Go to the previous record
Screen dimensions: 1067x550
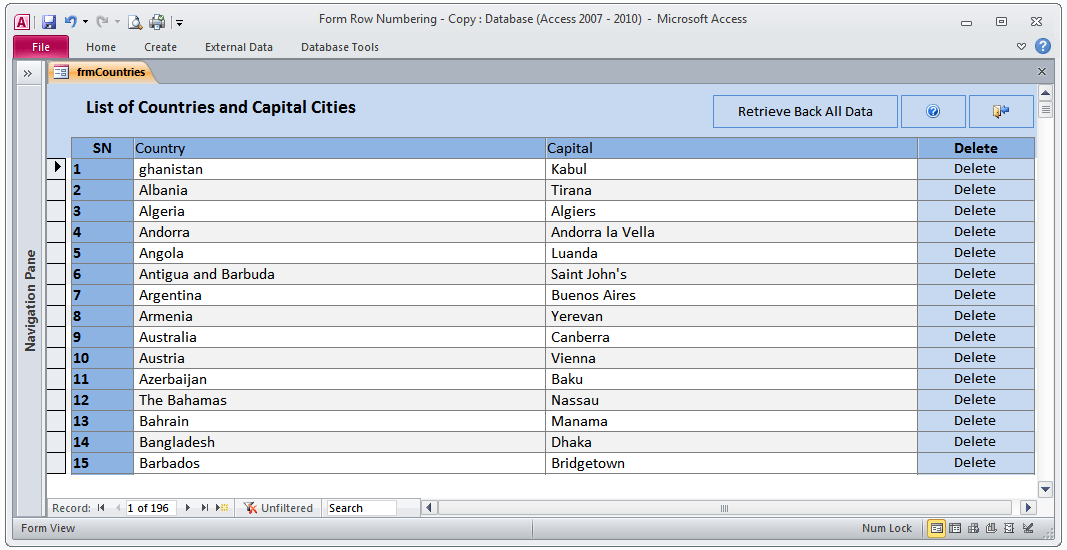[x=117, y=508]
